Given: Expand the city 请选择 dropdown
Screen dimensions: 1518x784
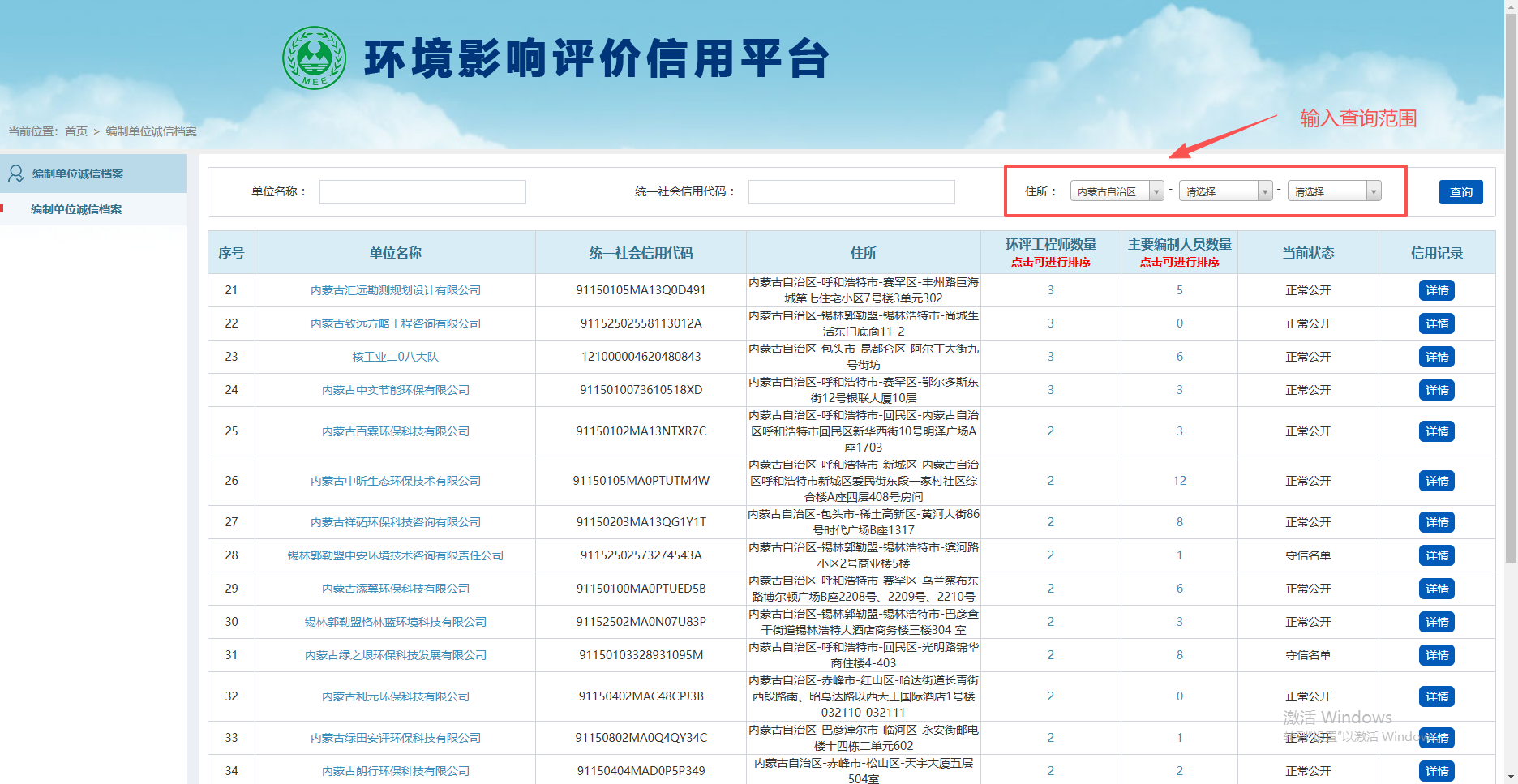Looking at the screenshot, I should [x=1225, y=191].
